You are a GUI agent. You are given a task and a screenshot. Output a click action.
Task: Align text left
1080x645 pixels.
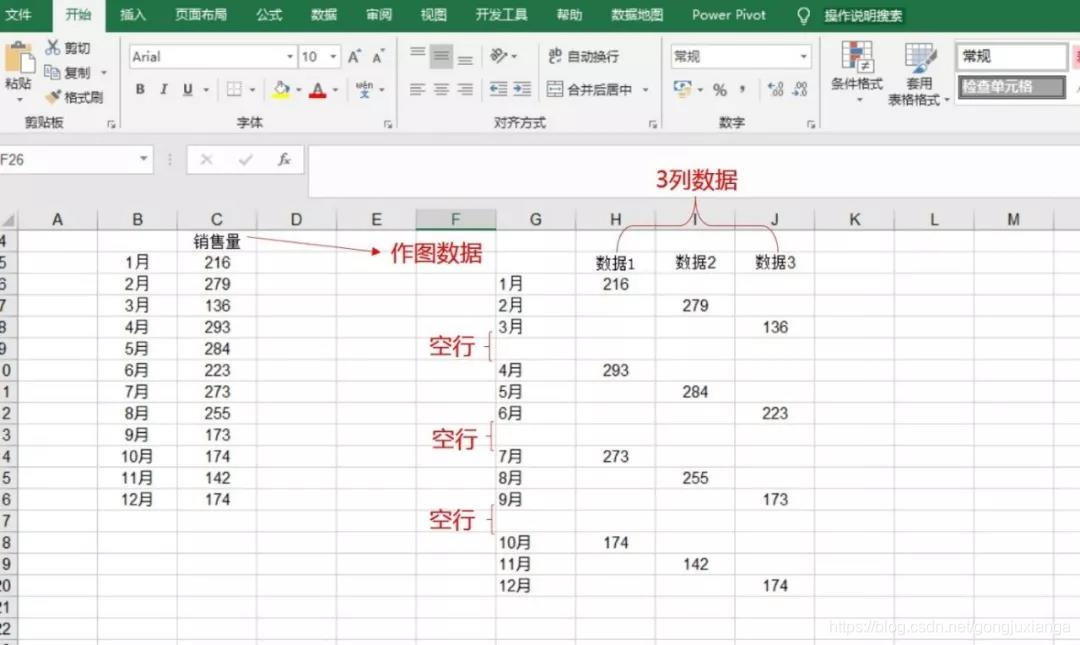click(x=417, y=90)
